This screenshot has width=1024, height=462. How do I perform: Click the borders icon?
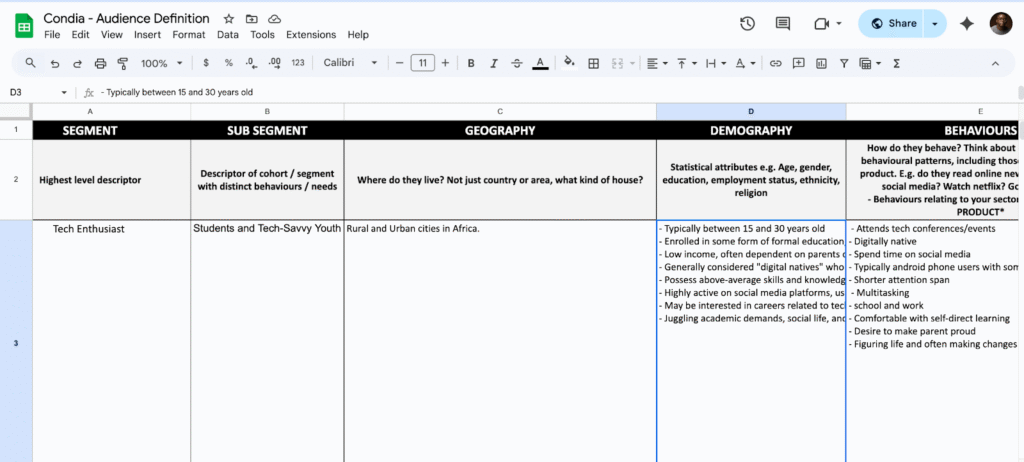tap(593, 63)
